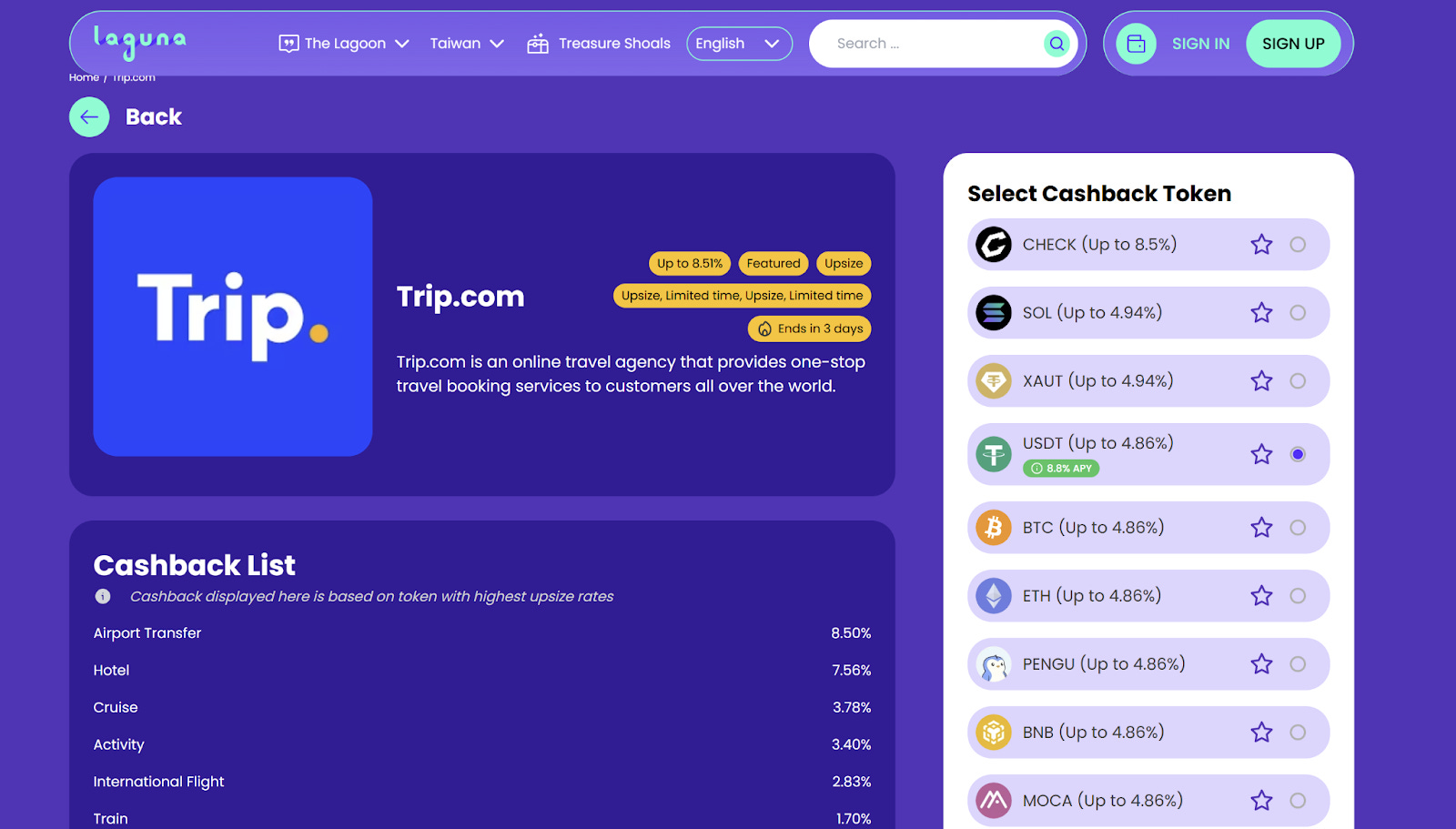Select PENGU cashback token radio

coord(1298,664)
